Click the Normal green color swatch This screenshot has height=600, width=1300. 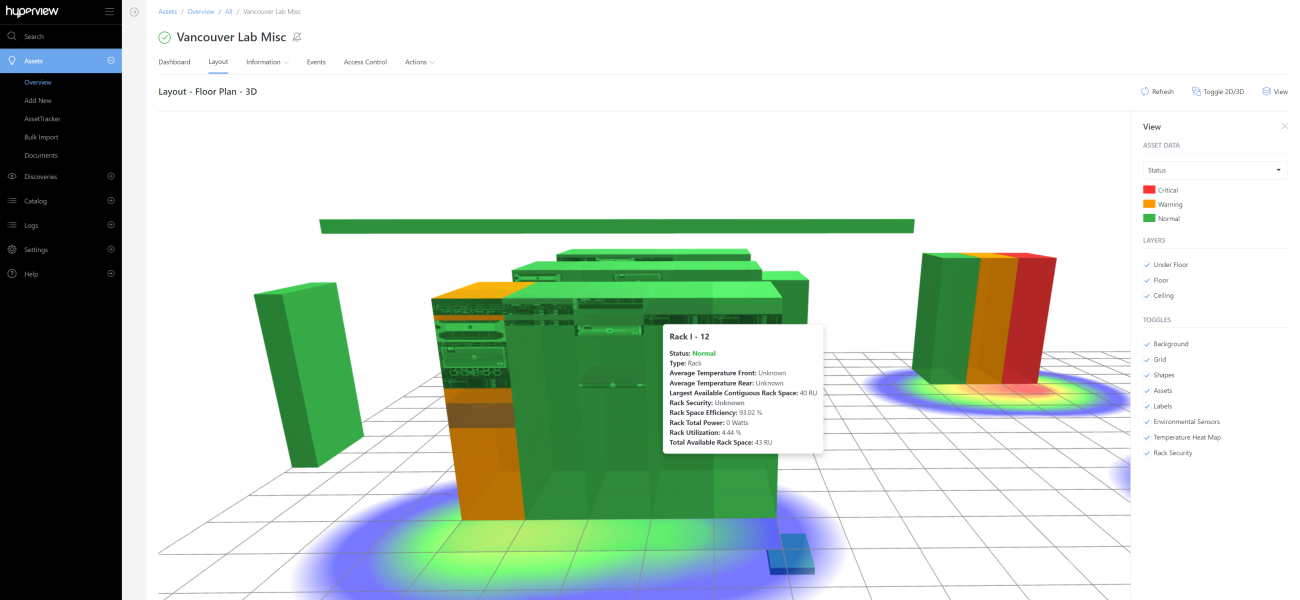[x=1149, y=218]
